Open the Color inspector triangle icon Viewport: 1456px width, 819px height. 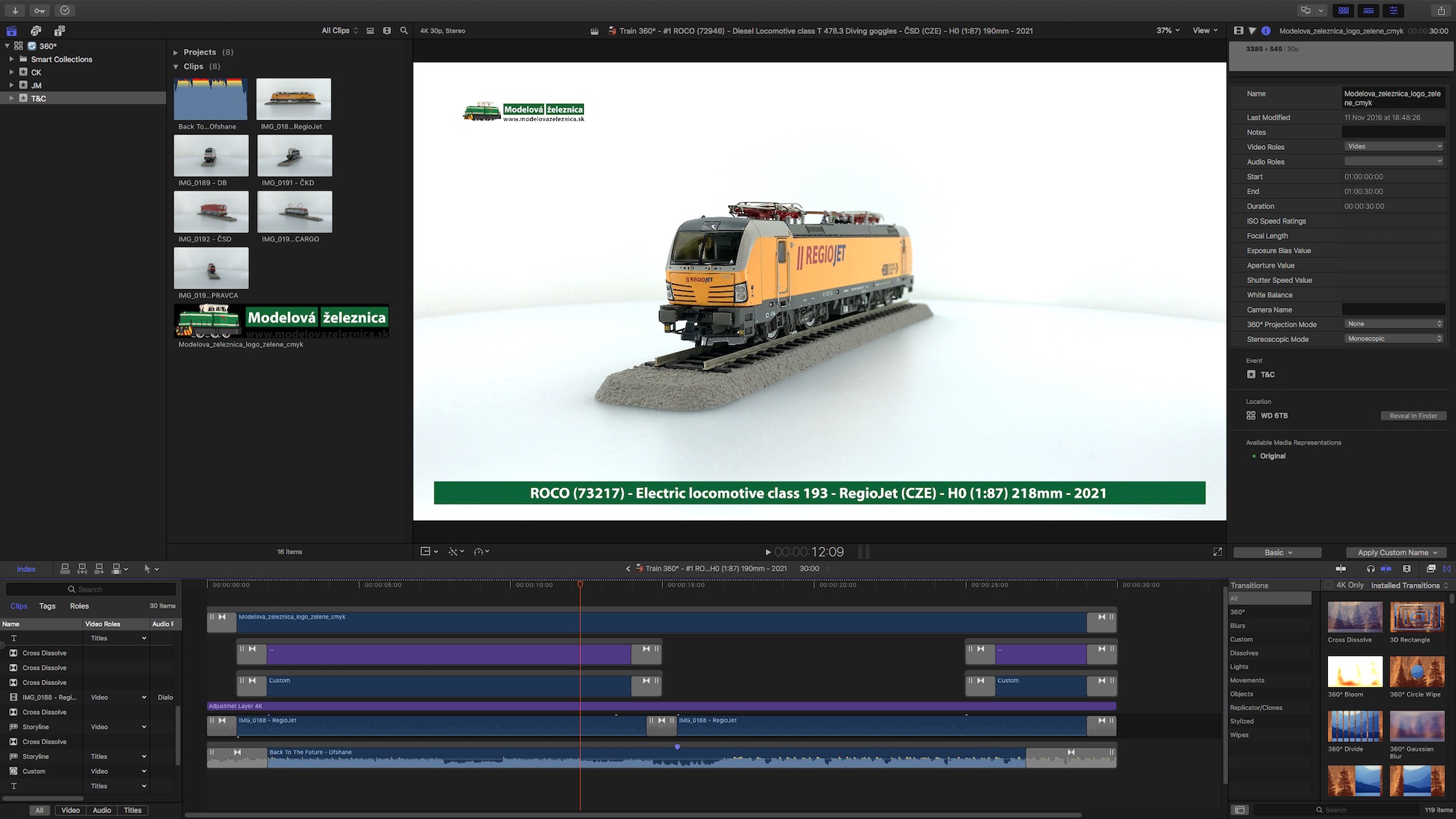1252,31
